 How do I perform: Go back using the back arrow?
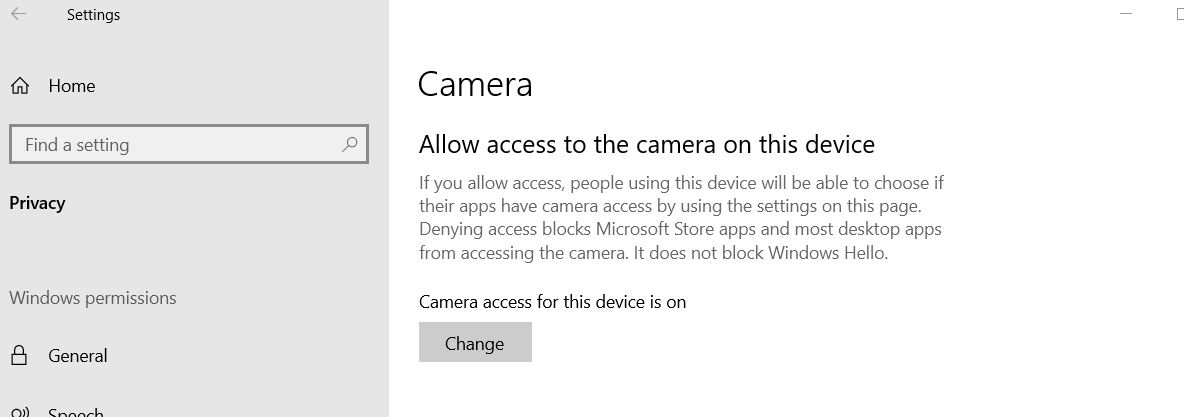[19, 14]
